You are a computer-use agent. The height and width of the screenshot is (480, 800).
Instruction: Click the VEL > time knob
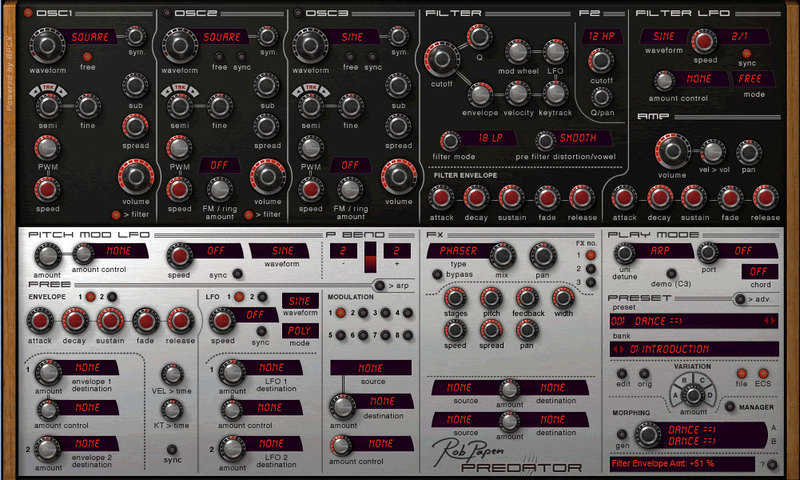click(x=172, y=375)
